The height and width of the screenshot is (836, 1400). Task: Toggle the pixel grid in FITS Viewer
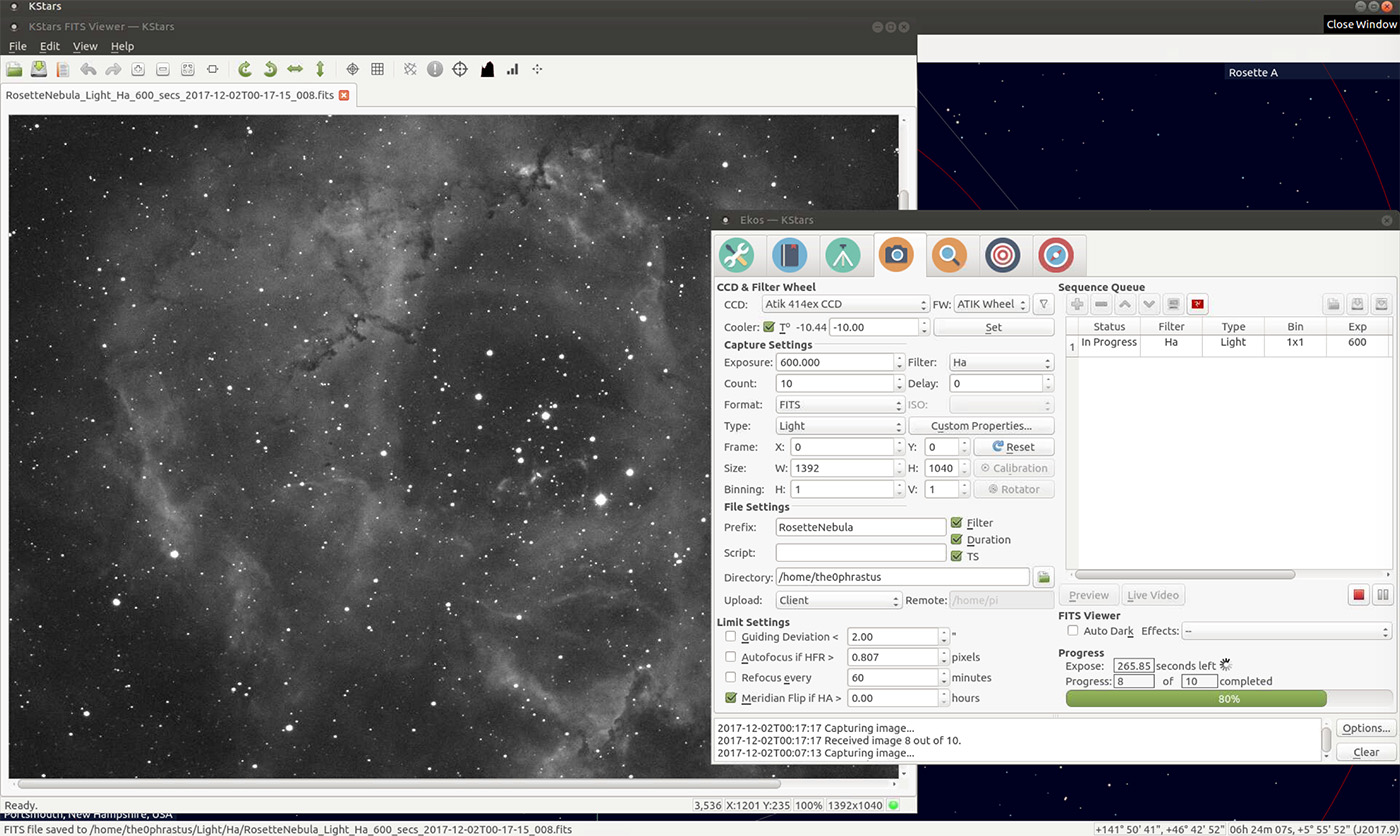(x=377, y=69)
